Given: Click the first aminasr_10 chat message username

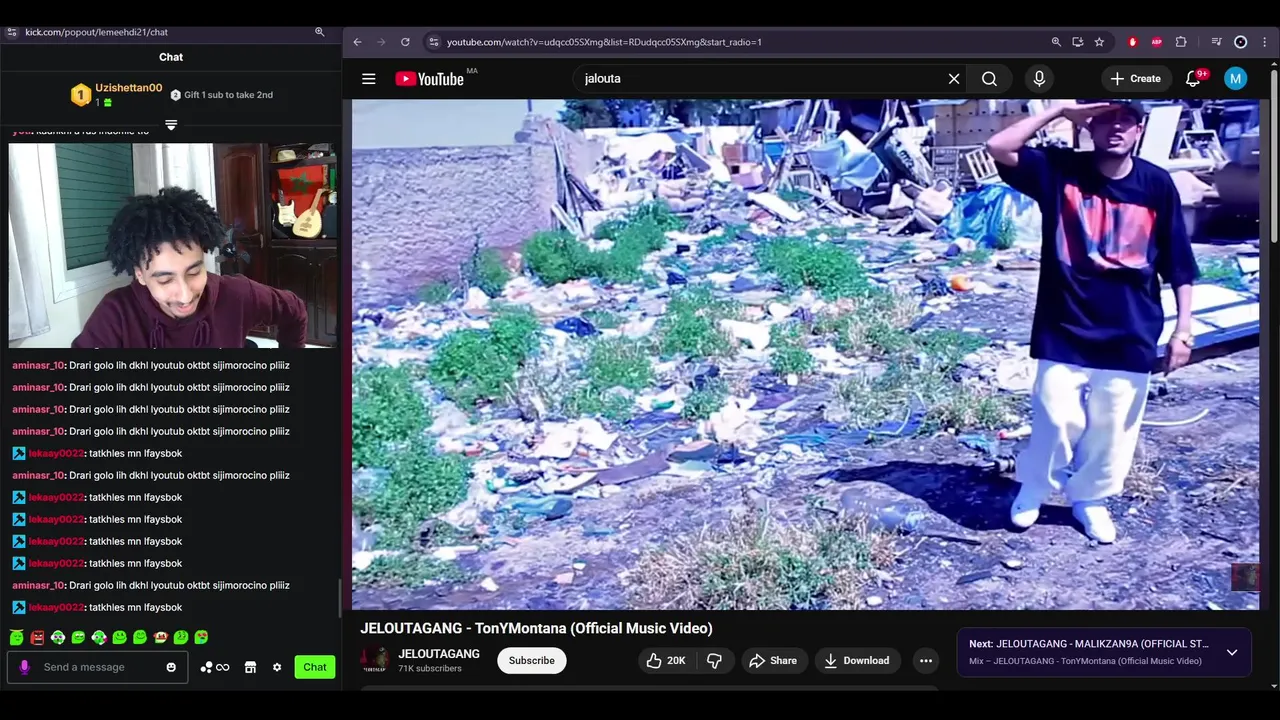Looking at the screenshot, I should (38, 365).
